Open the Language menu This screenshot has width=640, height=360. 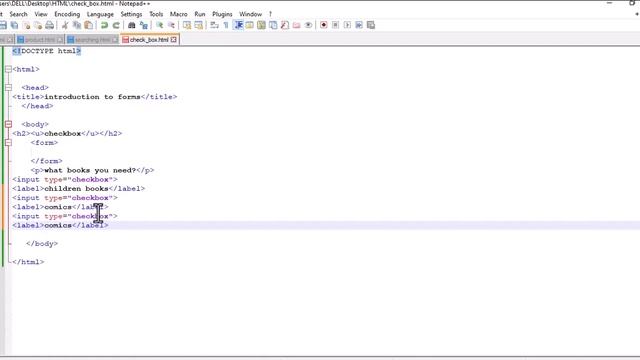(x=100, y=14)
